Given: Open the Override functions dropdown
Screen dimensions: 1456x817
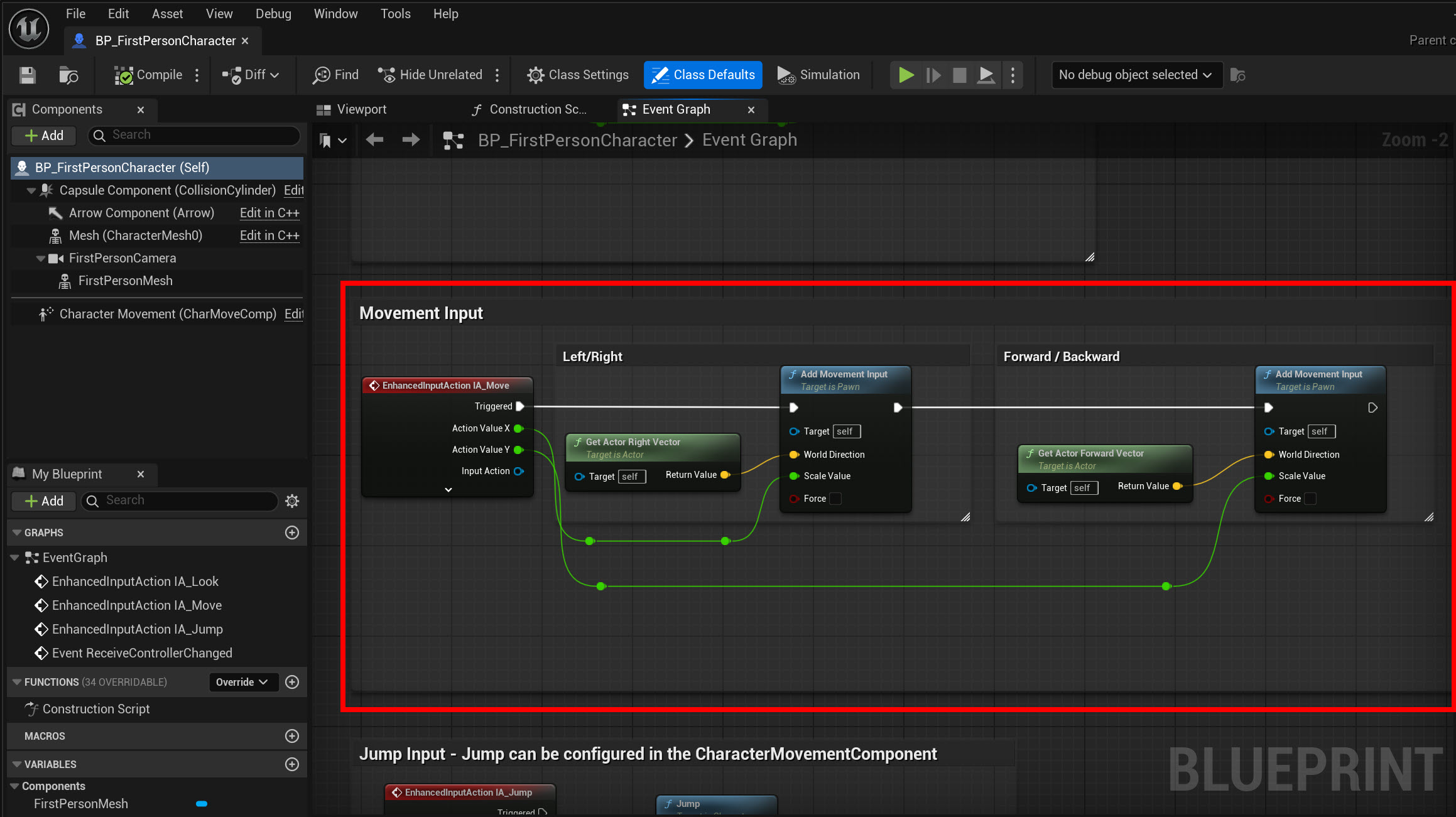Looking at the screenshot, I should point(242,682).
